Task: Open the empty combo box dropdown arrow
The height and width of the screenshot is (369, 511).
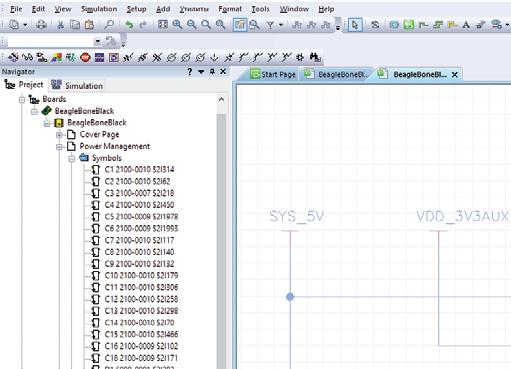Action: 97,42
